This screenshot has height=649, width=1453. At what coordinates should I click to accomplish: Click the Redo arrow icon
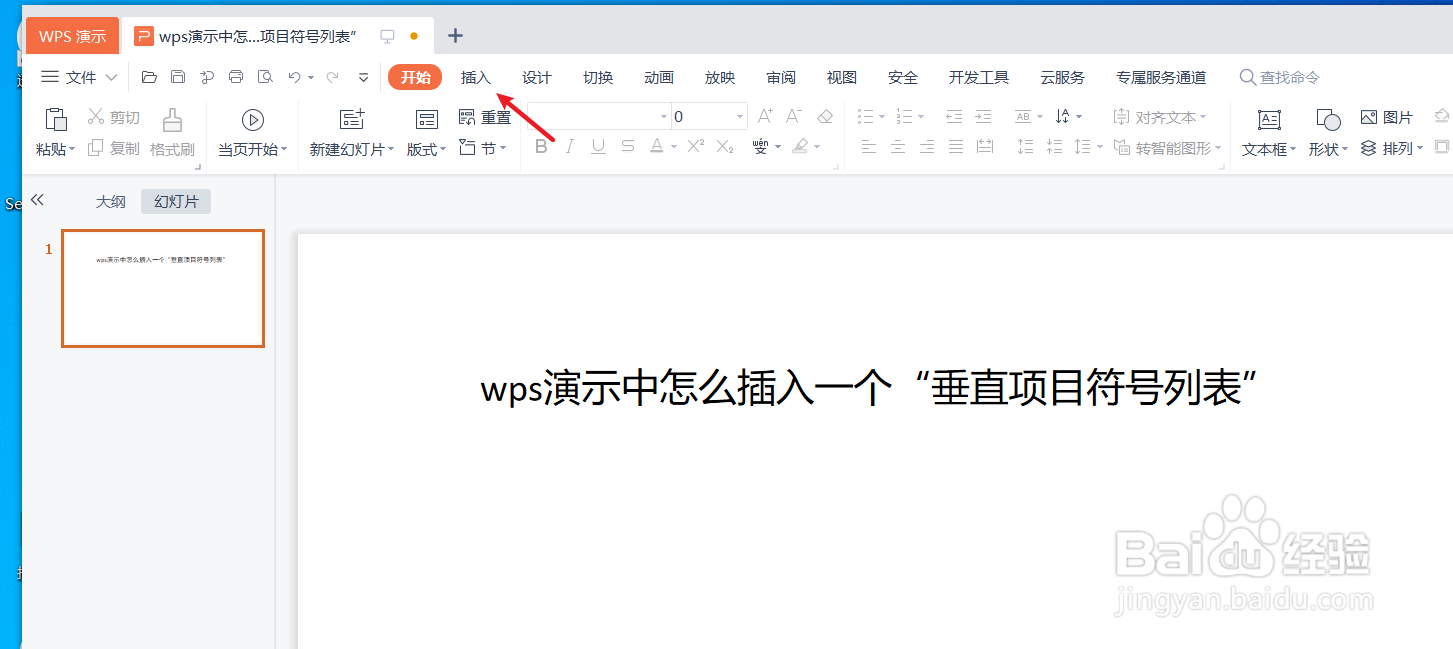pos(333,77)
